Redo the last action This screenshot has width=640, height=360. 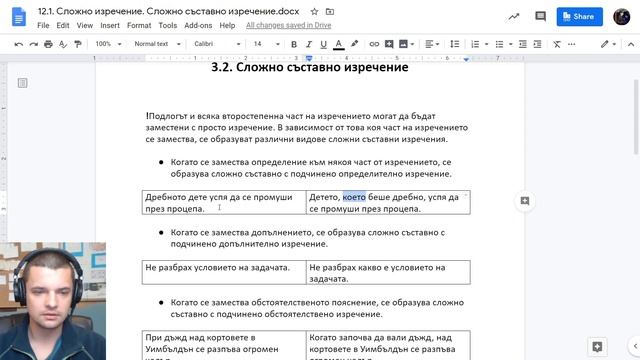coord(33,44)
